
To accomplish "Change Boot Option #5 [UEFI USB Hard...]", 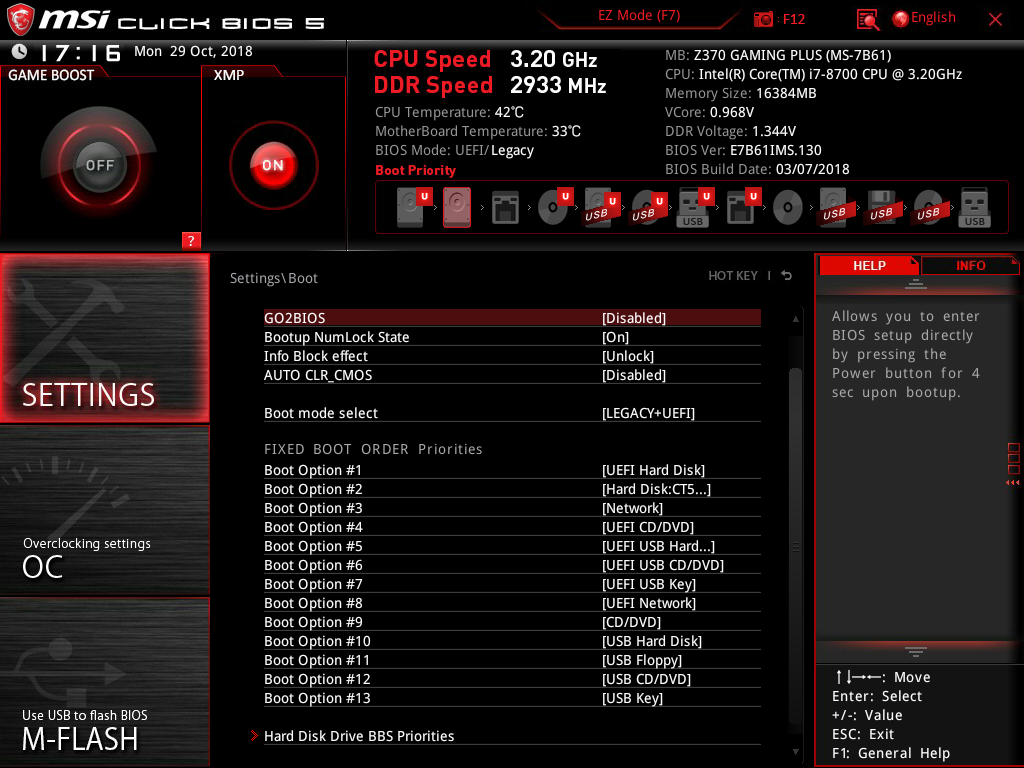I will click(x=658, y=546).
